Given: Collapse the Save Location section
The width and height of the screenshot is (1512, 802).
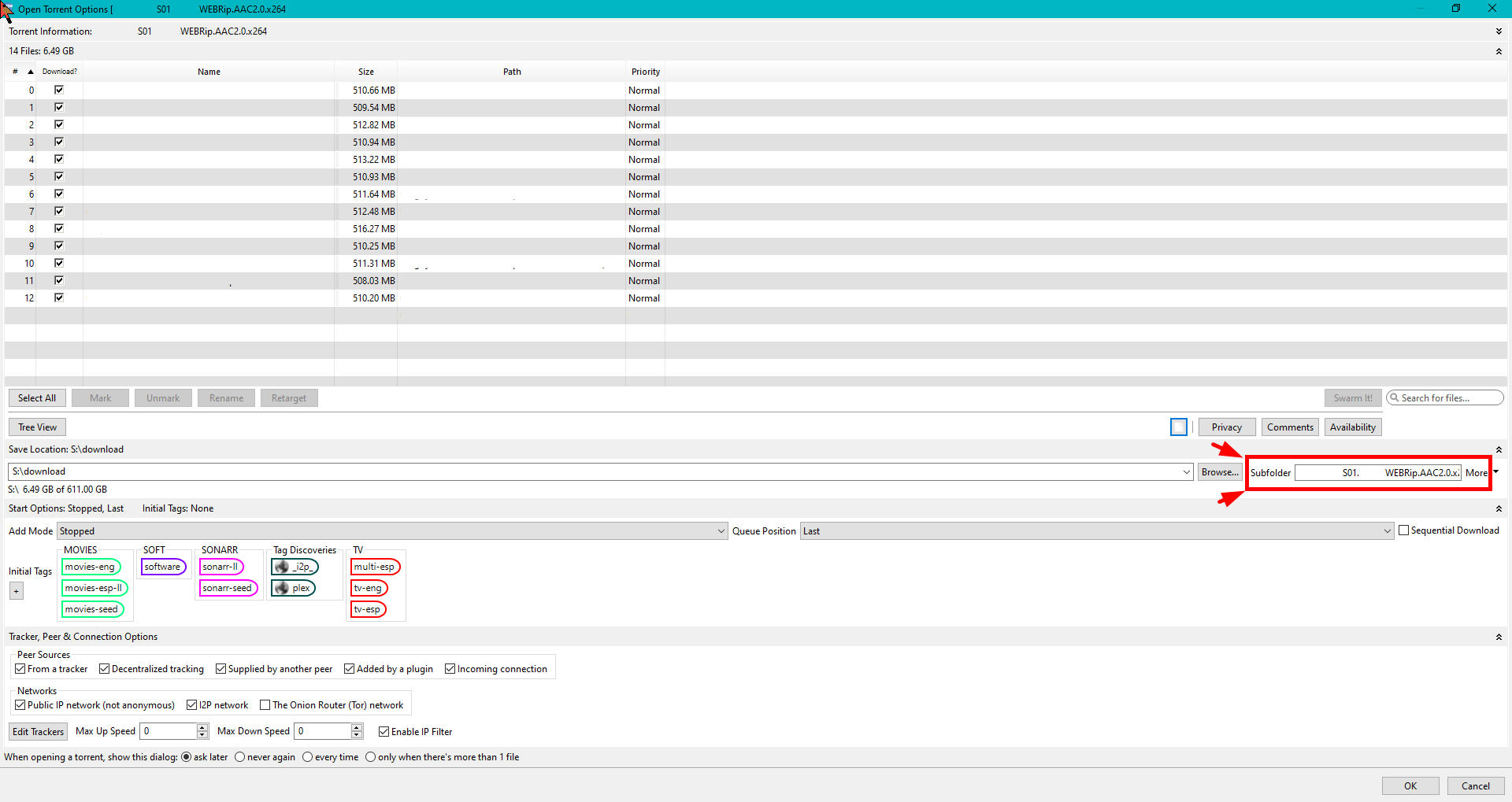Looking at the screenshot, I should point(1499,449).
